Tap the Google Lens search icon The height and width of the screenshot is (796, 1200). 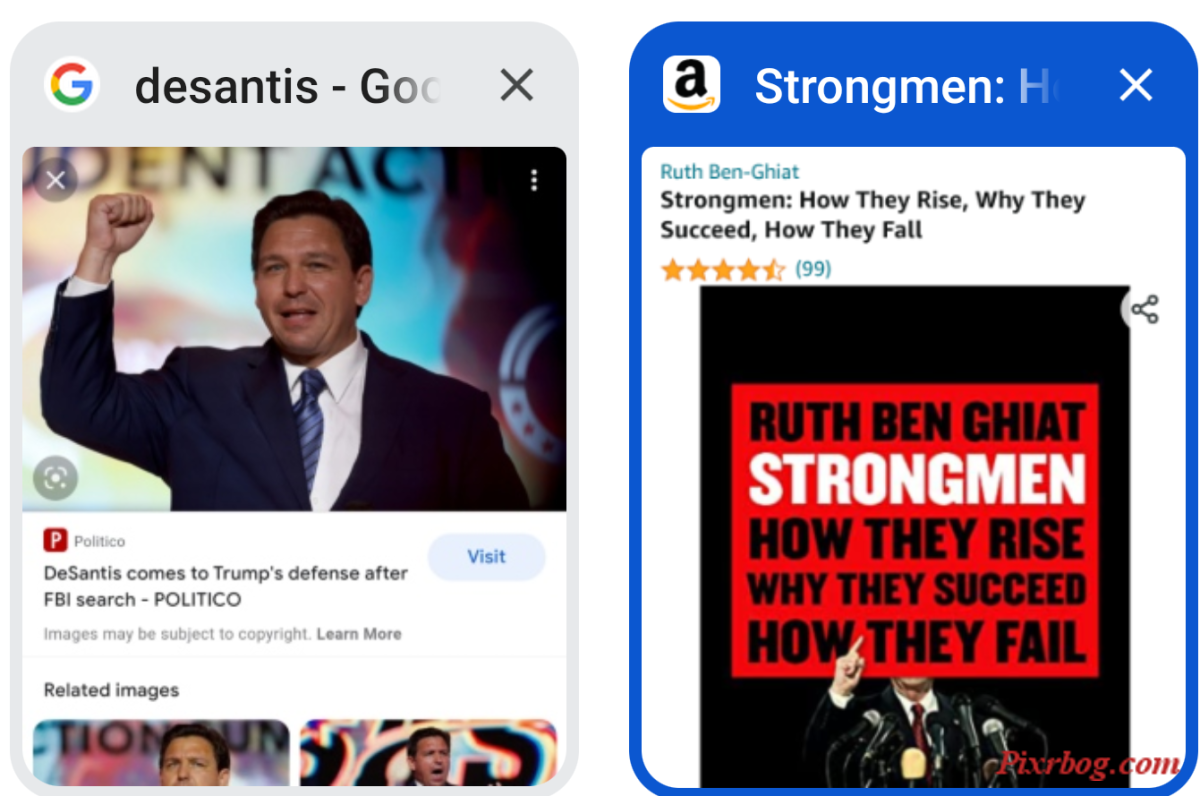[x=55, y=478]
